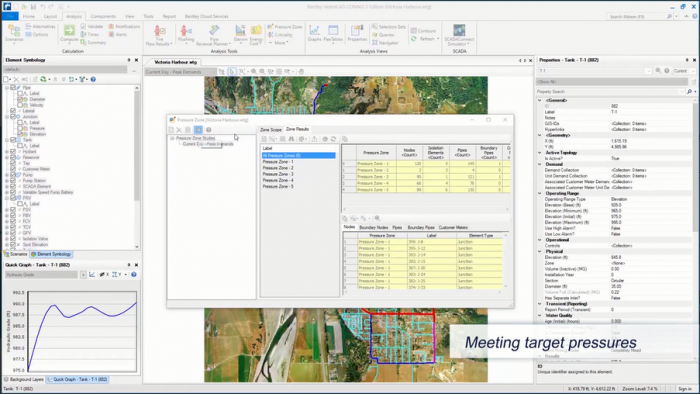Open the Darwin calibration tool
700x394 pixels.
pyautogui.click(x=240, y=34)
